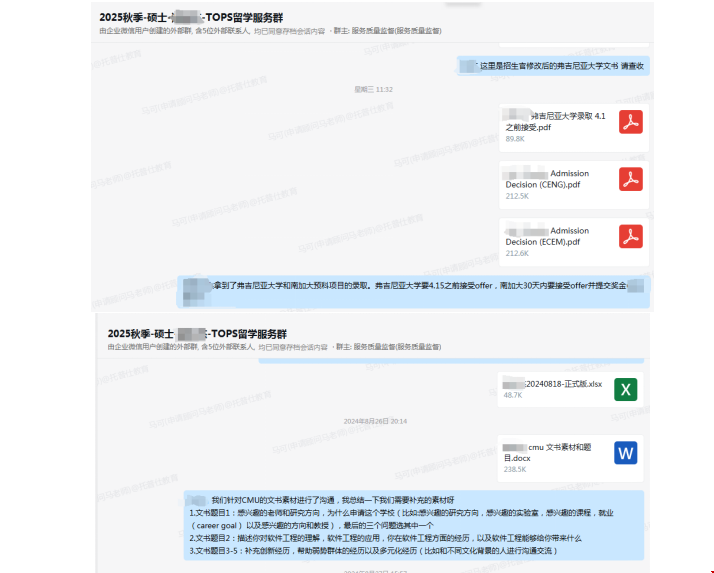The height and width of the screenshot is (573, 714).
Task: Click the PDF icon of 弗吉尼亚大学录取 file
Action: click(x=630, y=122)
